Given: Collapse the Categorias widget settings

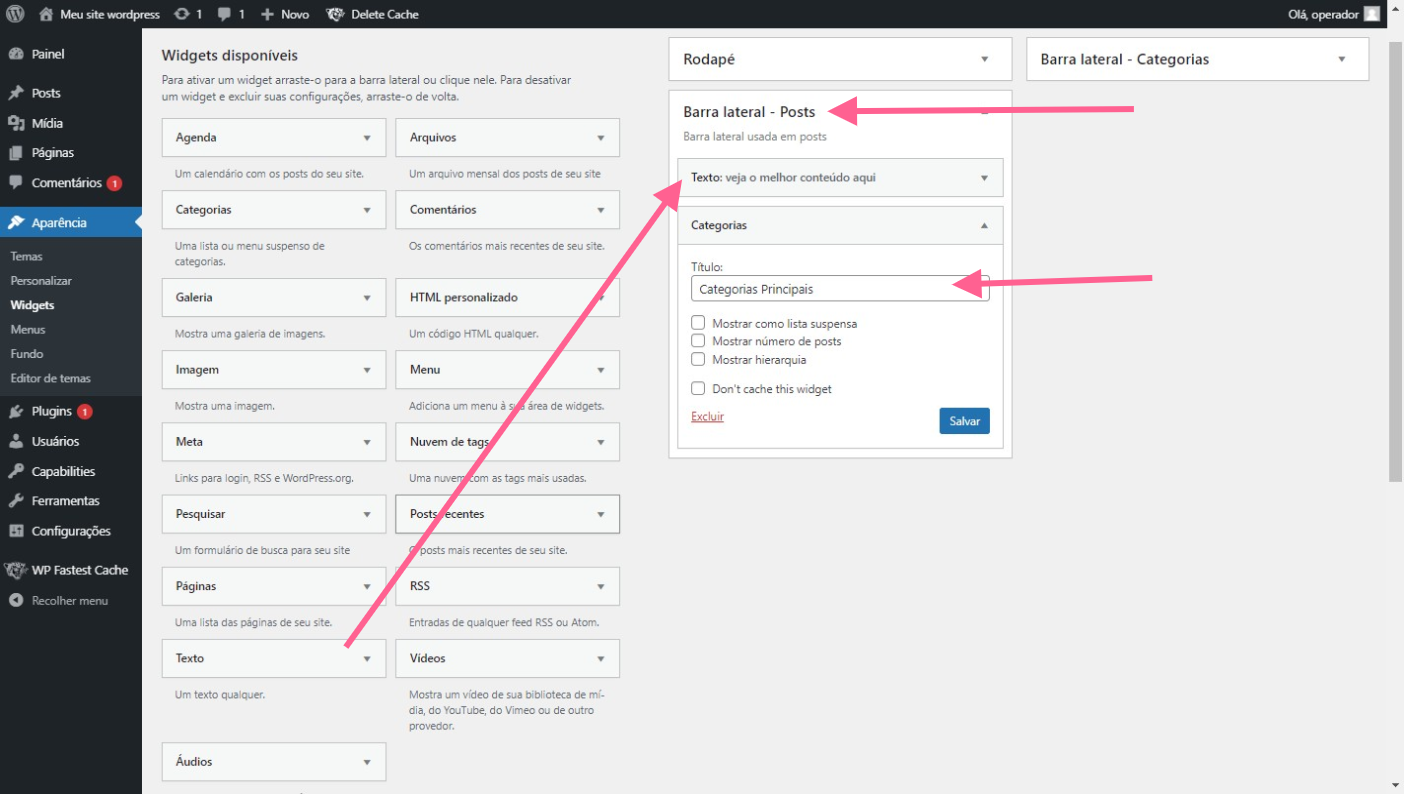Looking at the screenshot, I should pos(984,226).
